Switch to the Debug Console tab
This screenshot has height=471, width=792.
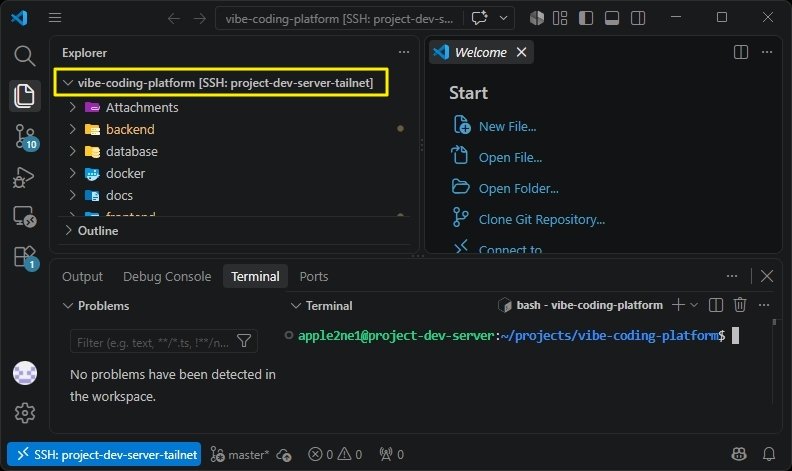pyautogui.click(x=167, y=276)
